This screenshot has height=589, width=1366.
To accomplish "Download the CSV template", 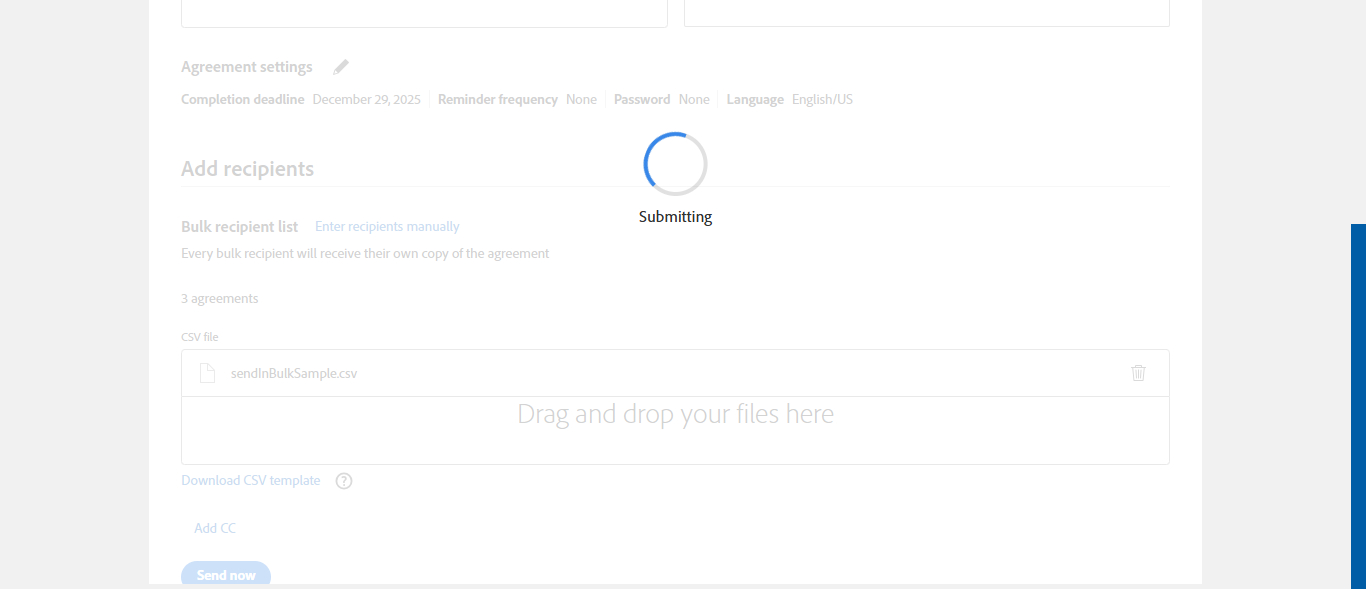I will click(251, 481).
